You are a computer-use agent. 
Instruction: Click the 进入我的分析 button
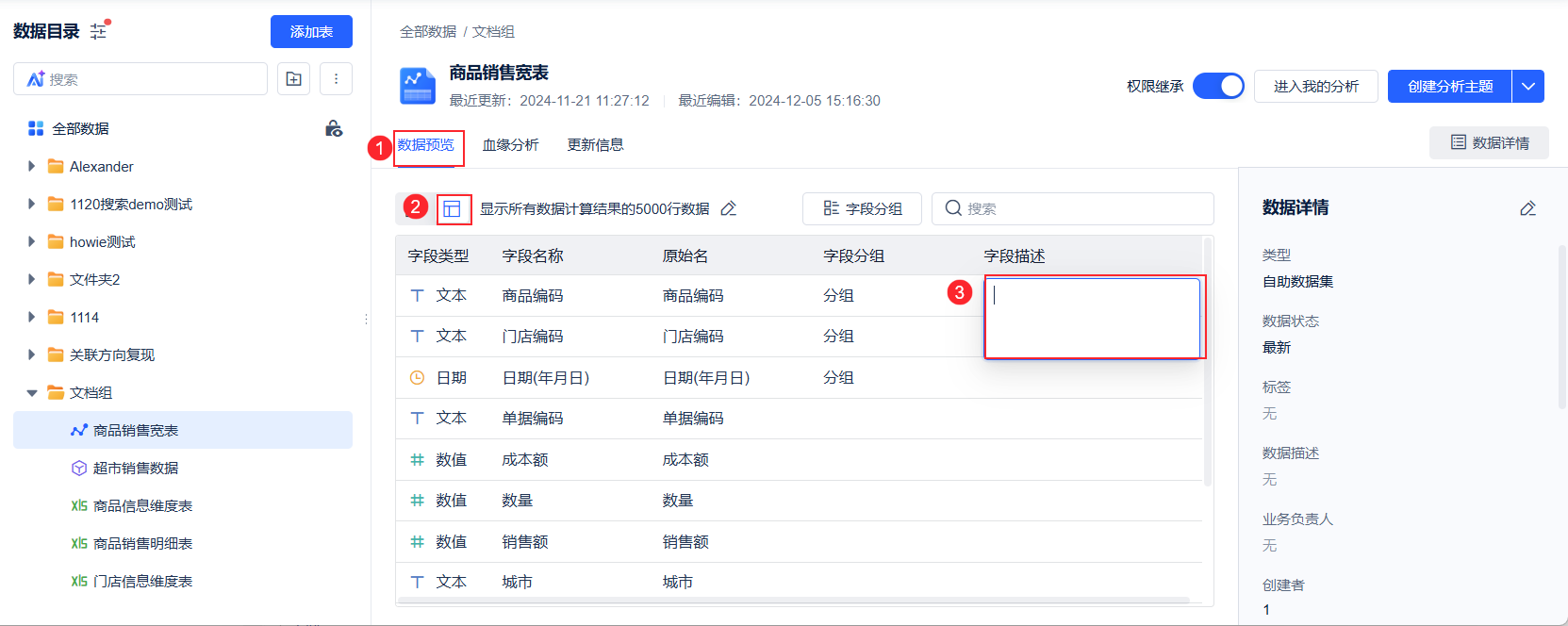(1315, 86)
